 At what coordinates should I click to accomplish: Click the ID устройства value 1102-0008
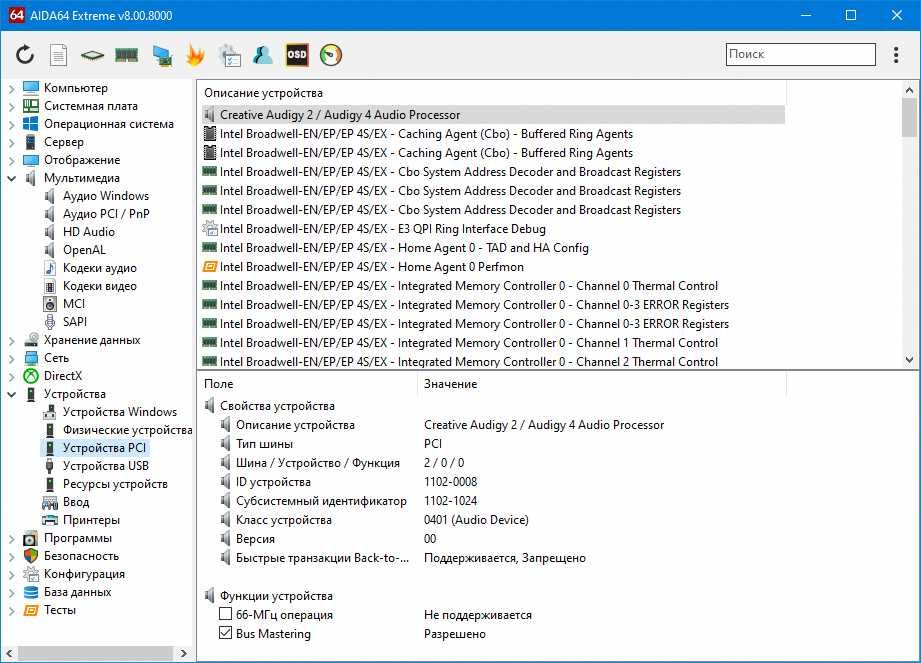pyautogui.click(x=451, y=482)
